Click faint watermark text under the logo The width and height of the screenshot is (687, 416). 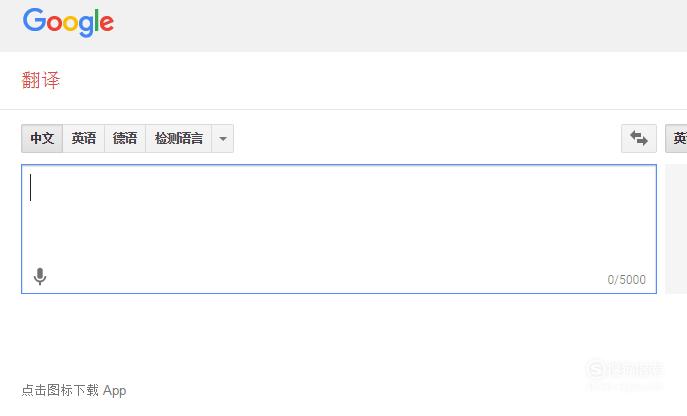tap(624, 386)
